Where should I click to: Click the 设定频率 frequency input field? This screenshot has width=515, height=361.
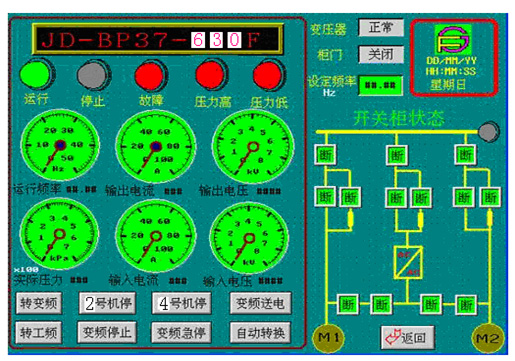[380, 86]
